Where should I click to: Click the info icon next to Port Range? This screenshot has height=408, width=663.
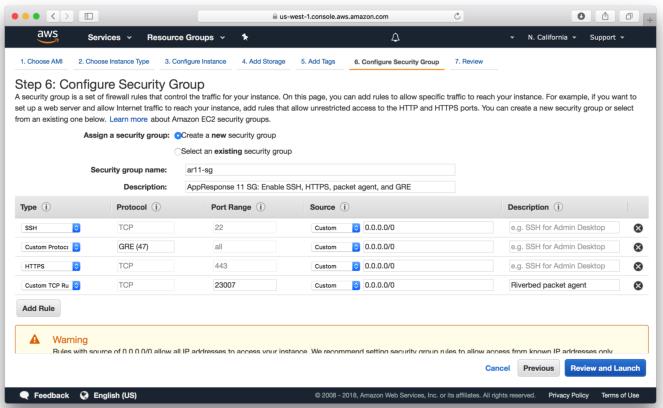point(260,207)
